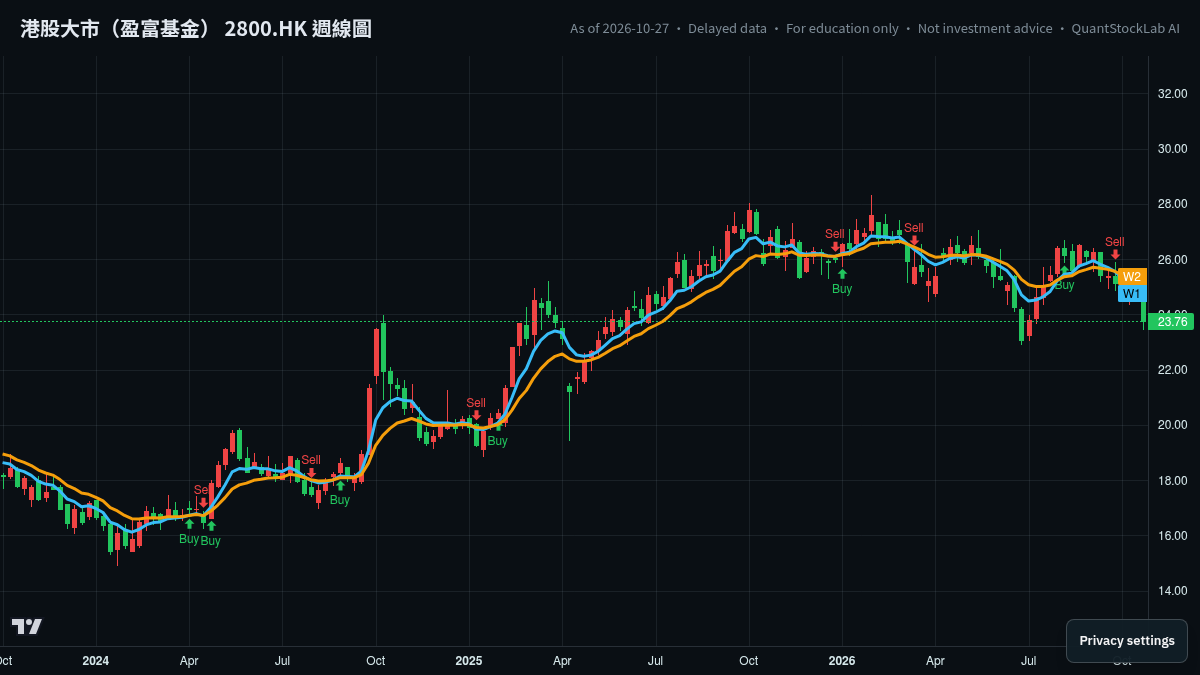Click the 18.00 price axis label

[1171, 481]
